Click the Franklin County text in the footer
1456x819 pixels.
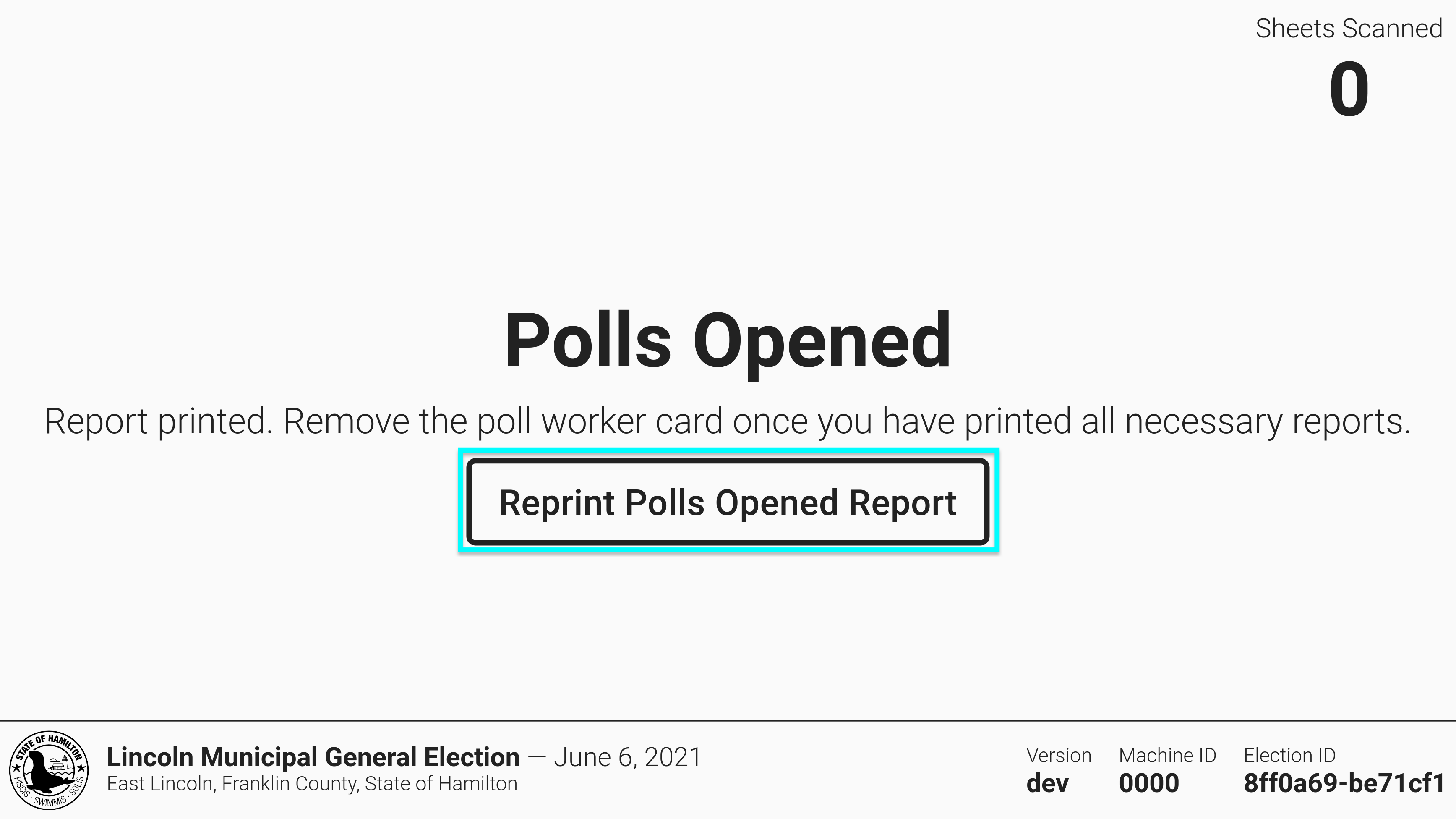pos(290,784)
